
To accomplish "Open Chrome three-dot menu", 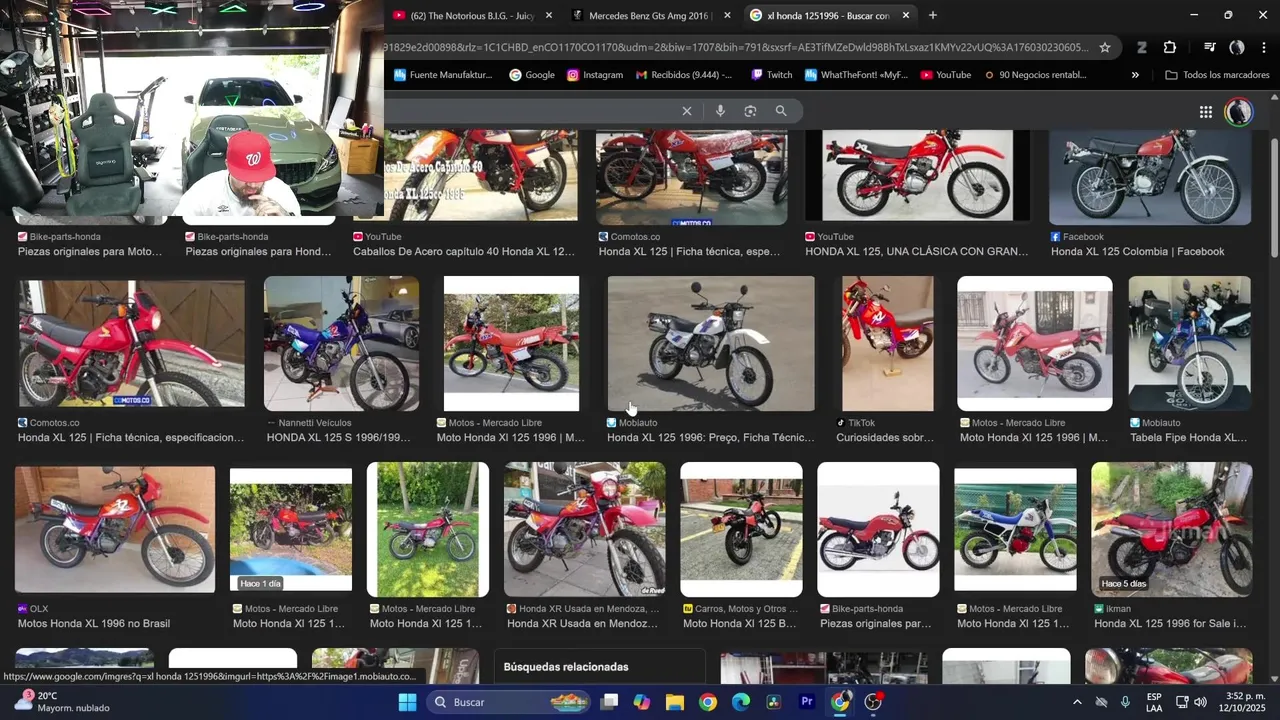I will click(1264, 47).
